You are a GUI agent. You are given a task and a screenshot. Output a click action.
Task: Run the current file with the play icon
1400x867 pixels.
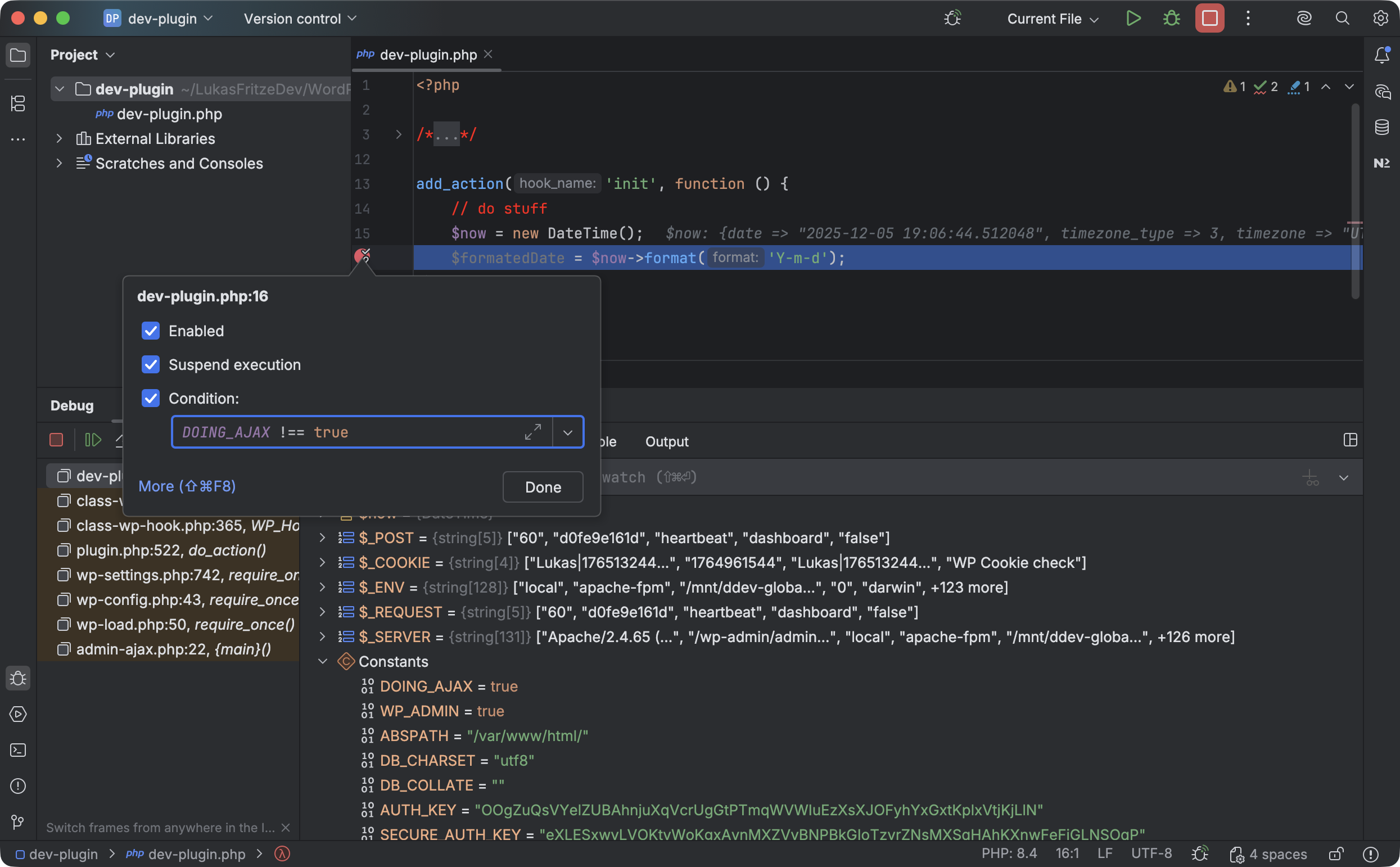1133,18
